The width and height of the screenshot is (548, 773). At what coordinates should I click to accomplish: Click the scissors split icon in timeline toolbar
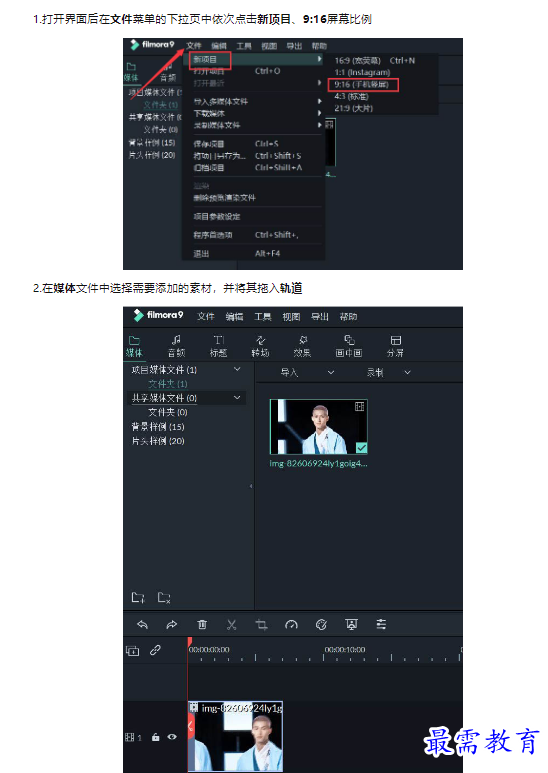click(x=232, y=625)
